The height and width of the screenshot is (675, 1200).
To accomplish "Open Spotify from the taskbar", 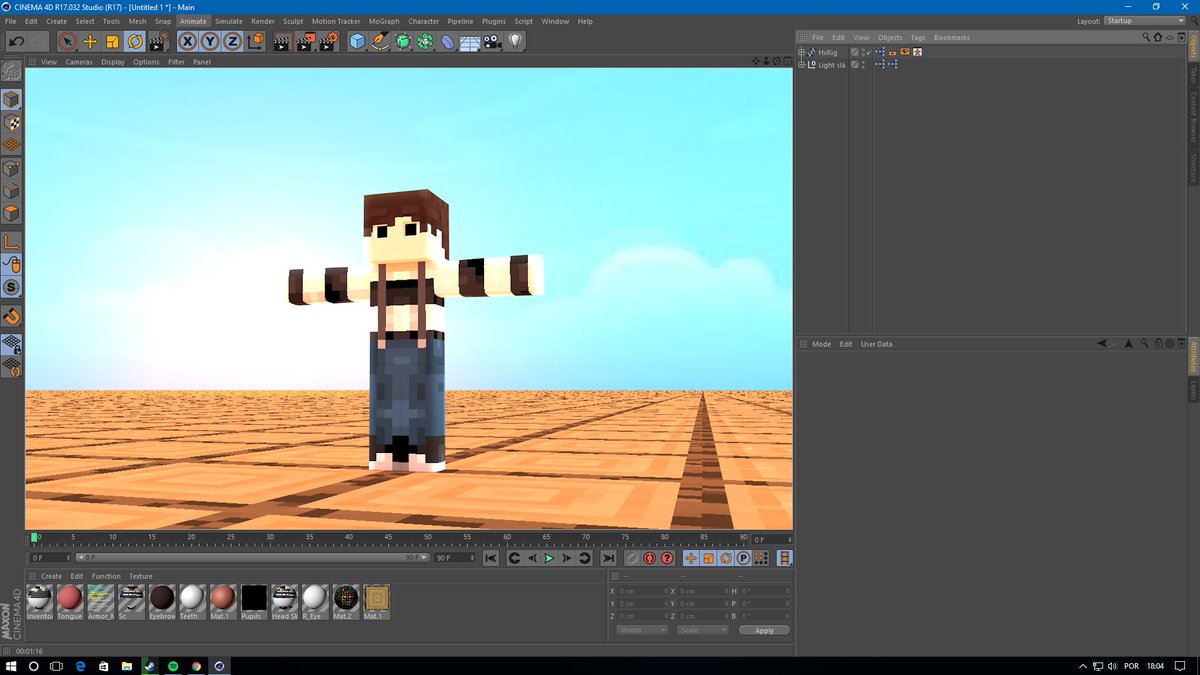I will (173, 665).
